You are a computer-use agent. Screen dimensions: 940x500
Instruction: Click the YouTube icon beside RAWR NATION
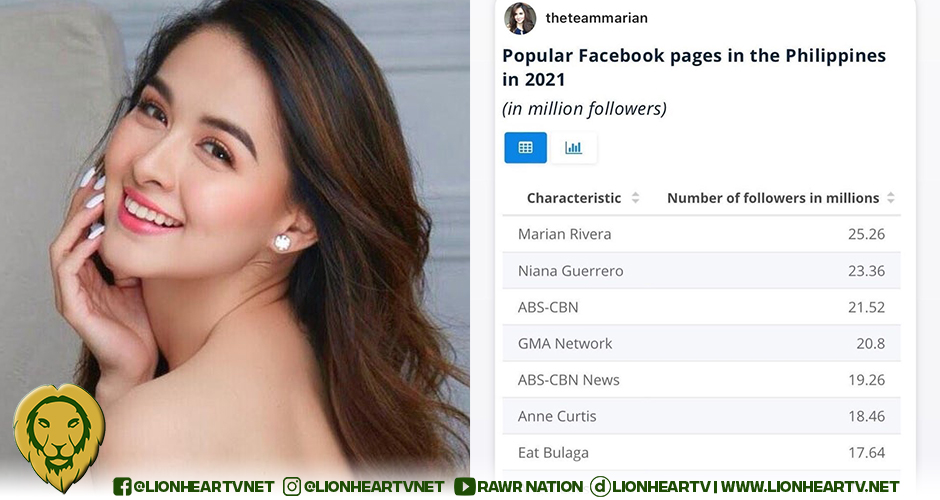pos(465,486)
